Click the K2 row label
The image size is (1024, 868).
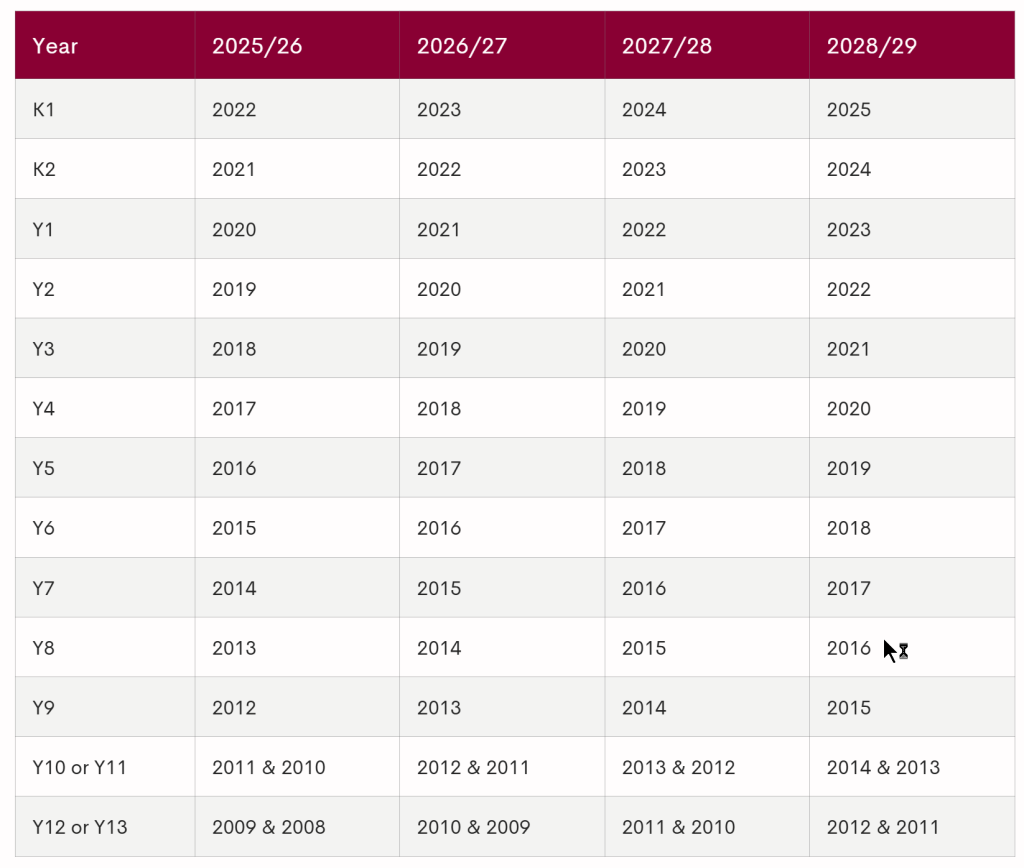(44, 169)
